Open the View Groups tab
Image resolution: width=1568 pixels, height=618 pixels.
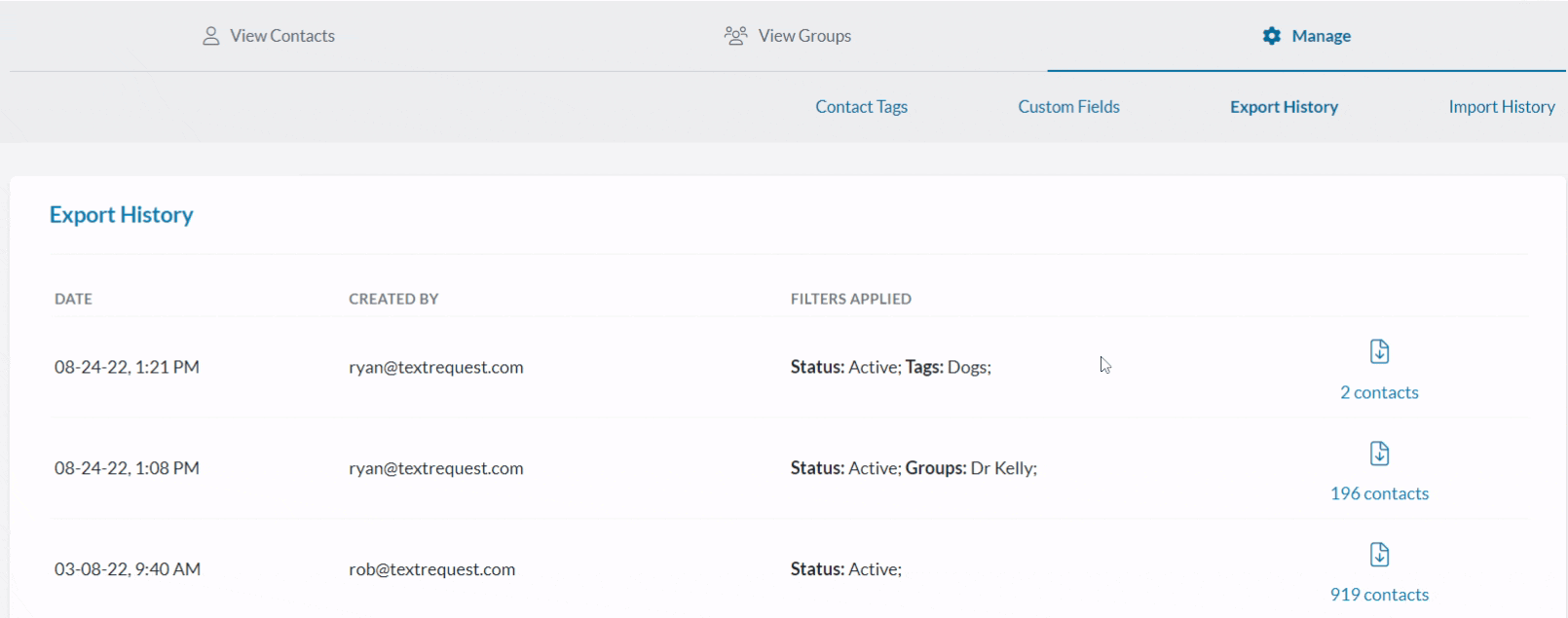pyautogui.click(x=803, y=36)
